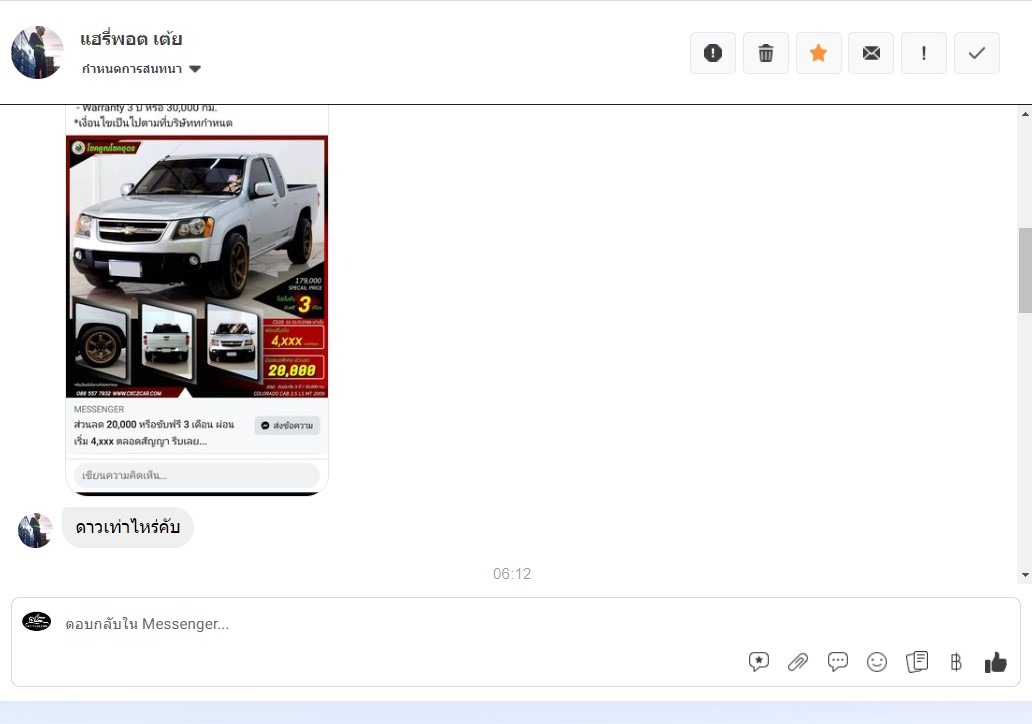Screen dimensions: 1032x724
Task: Click the documents icon in reply toolbar
Action: coord(917,661)
